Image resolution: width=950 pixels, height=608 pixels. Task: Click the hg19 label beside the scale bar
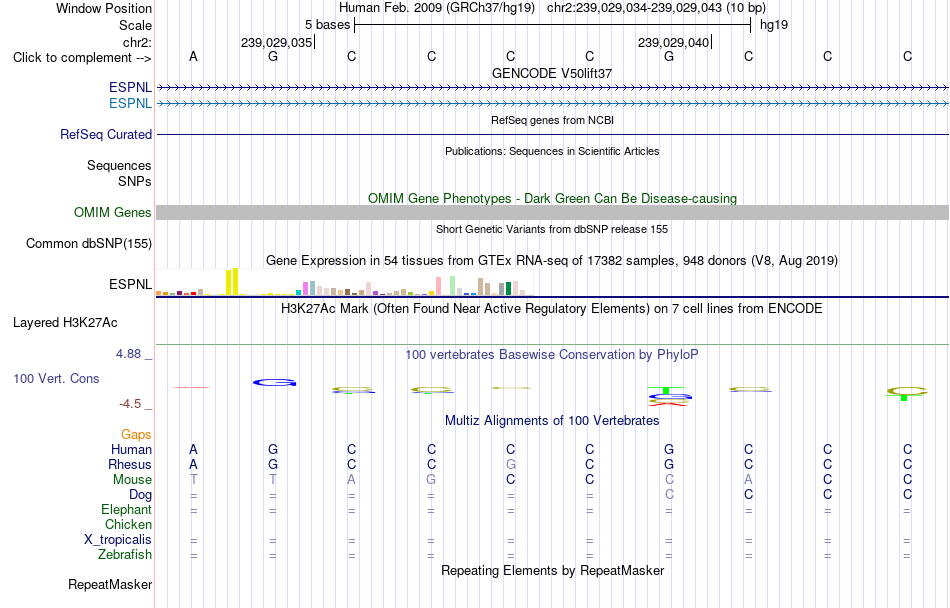(x=774, y=25)
